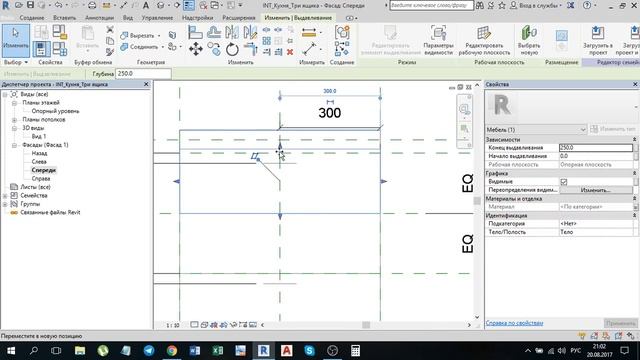Screen dimensions: 640x360
Task: Click the Соединить geometry button
Action: tap(139, 47)
